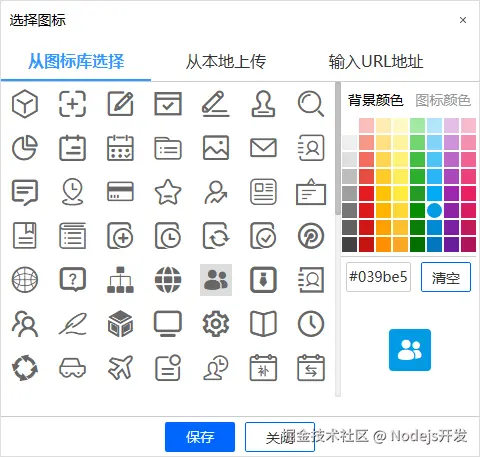The width and height of the screenshot is (480, 457).
Task: Select the tie badge icon
Action: [263, 280]
